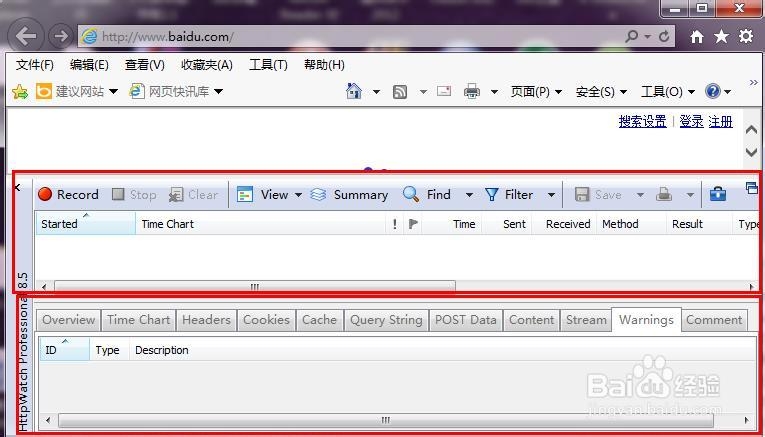The image size is (765, 437).
Task: Open the 帮助(H) menu
Action: pos(324,65)
